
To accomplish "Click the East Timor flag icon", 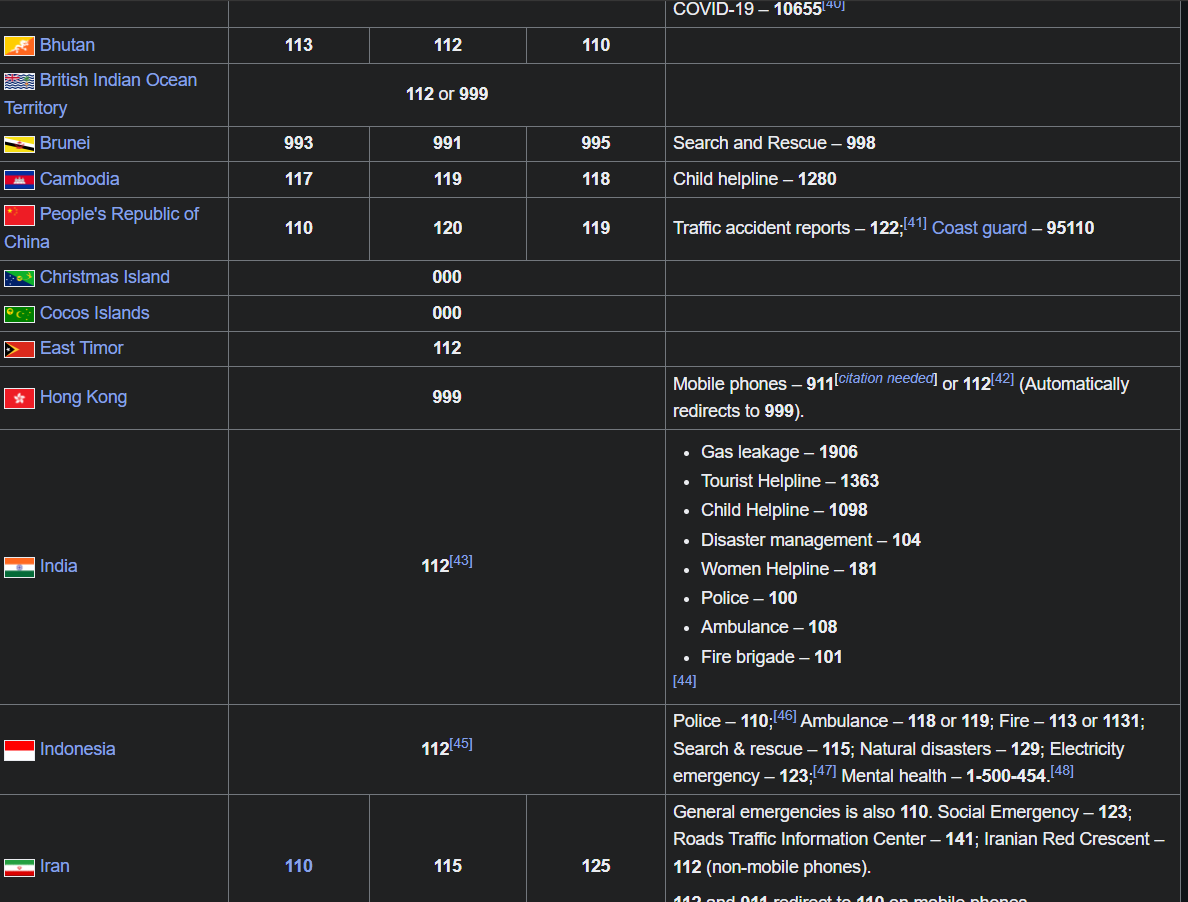I will click(x=19, y=349).
